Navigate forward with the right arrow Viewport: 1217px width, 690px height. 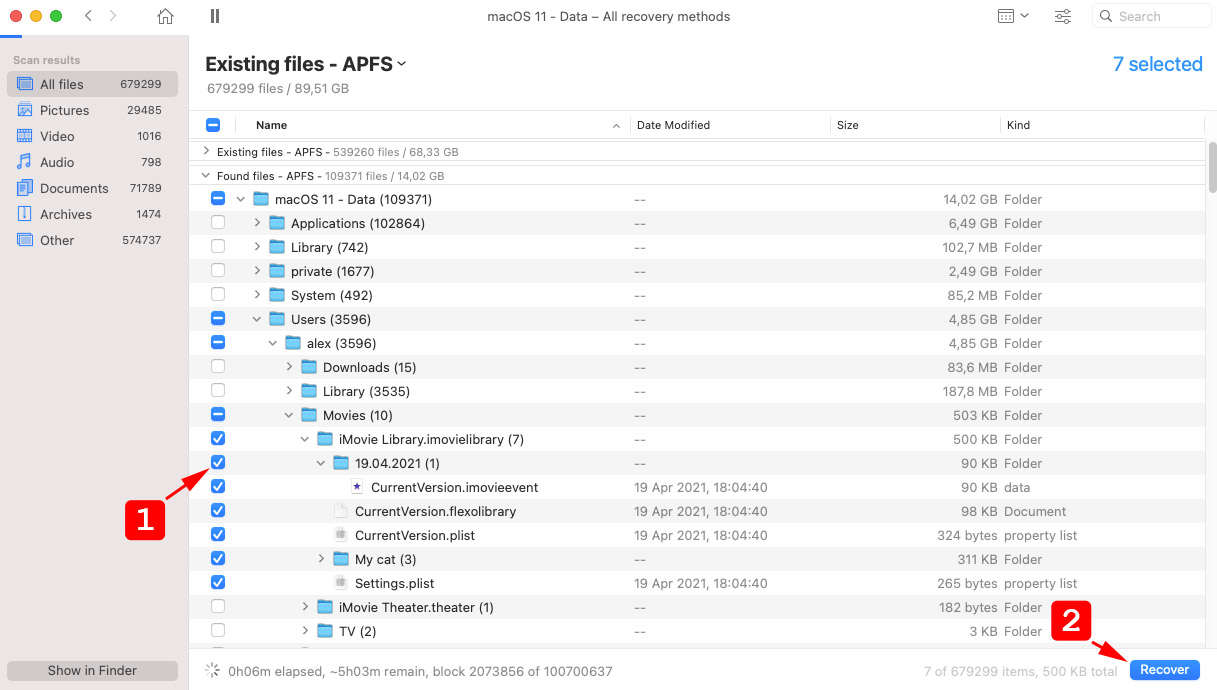click(x=113, y=16)
